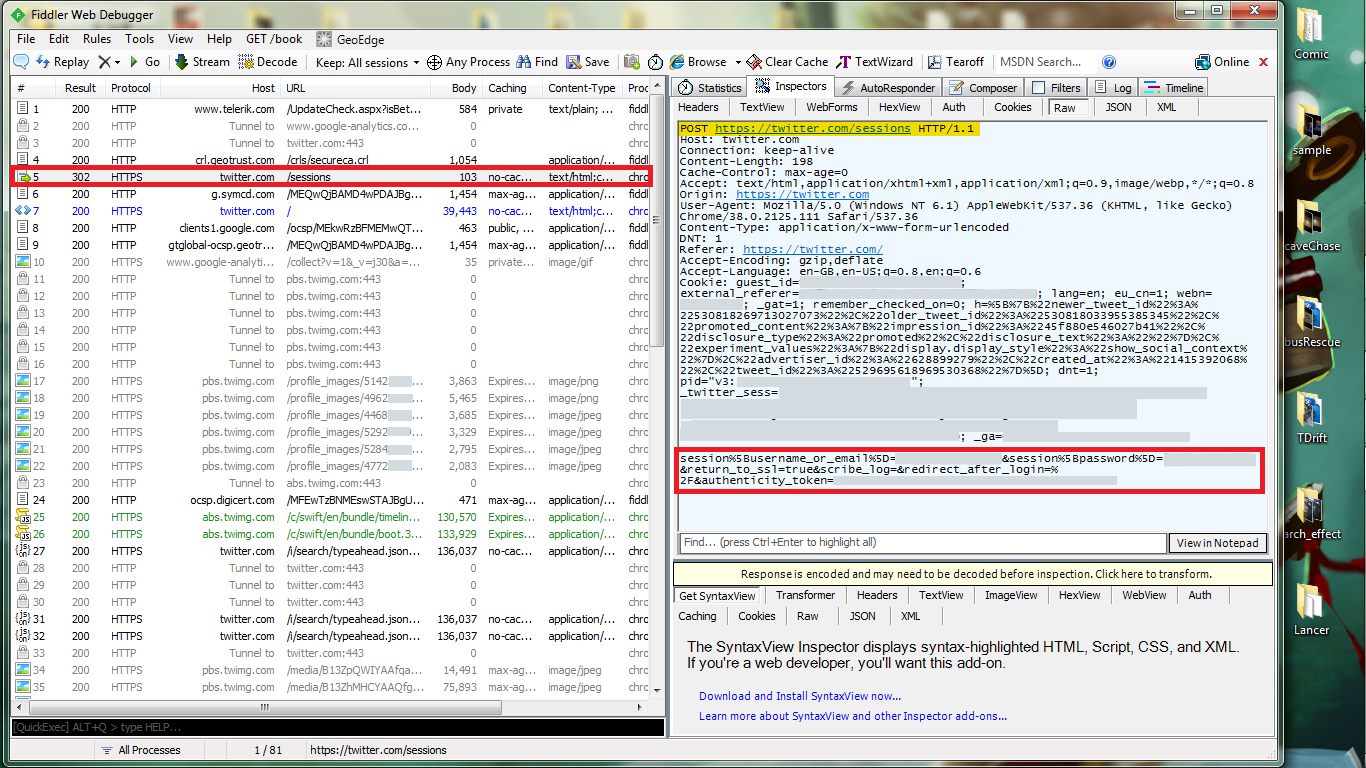Switch to the Composer tab

[983, 88]
